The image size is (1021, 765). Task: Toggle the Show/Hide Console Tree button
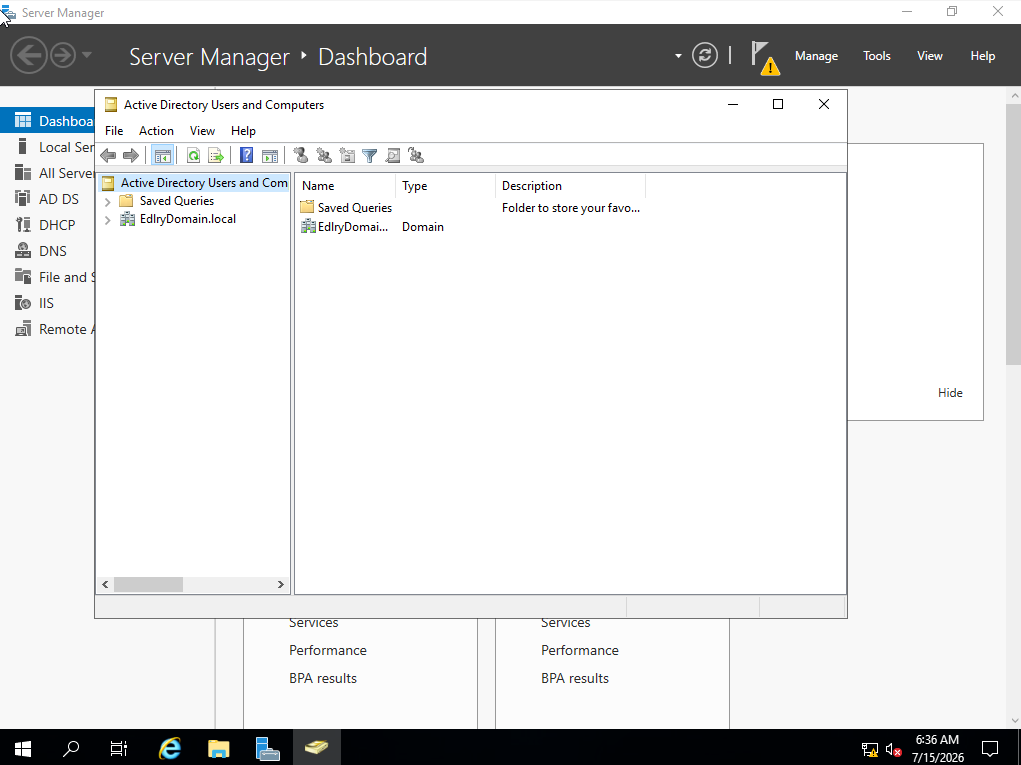[x=162, y=156]
